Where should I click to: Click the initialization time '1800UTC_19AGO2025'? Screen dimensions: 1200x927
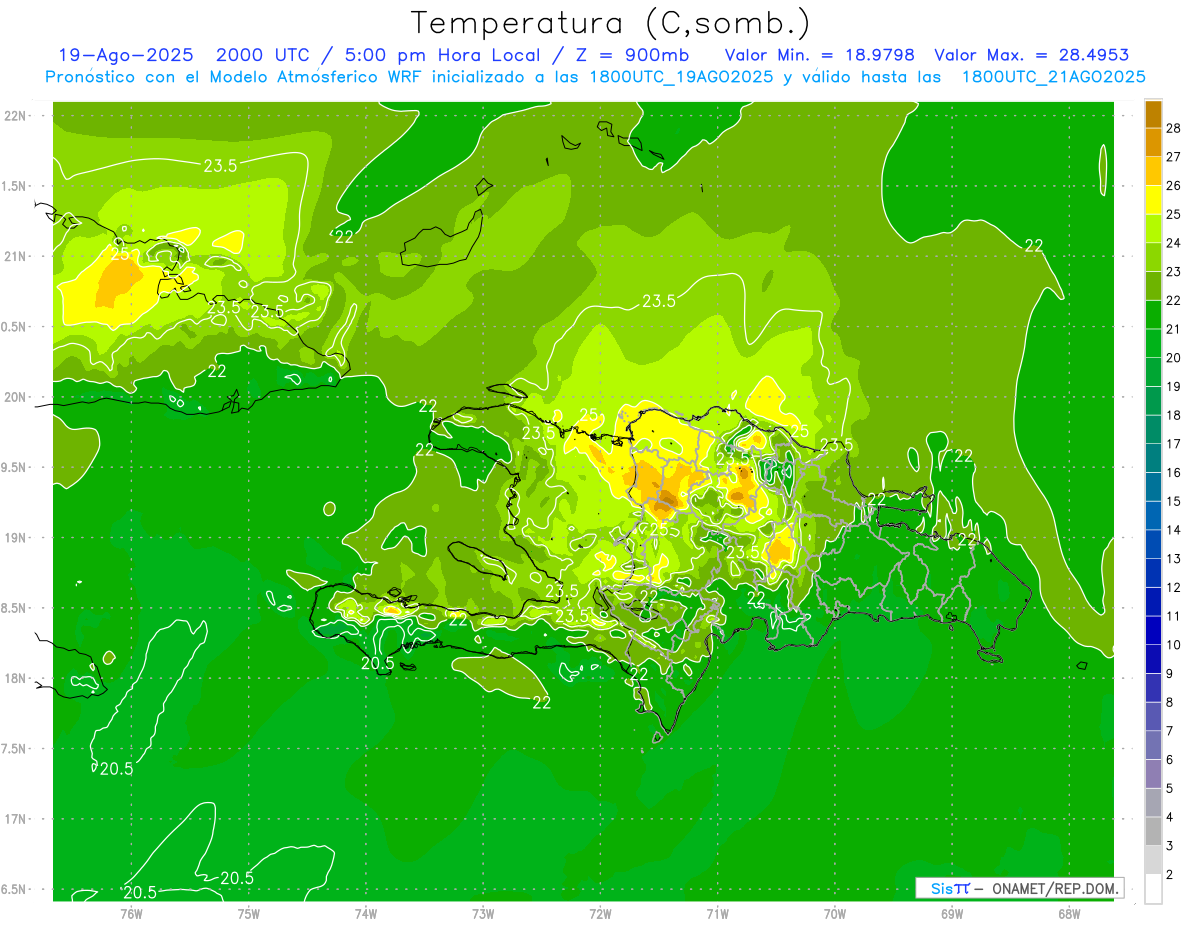pos(680,77)
